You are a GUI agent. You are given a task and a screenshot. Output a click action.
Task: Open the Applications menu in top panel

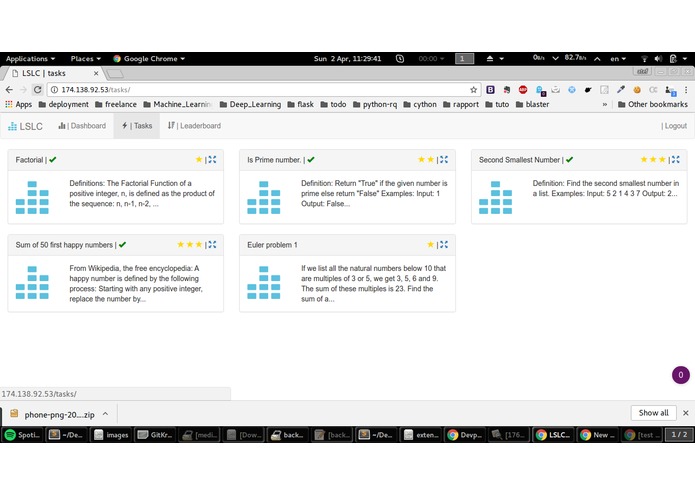tap(30, 58)
